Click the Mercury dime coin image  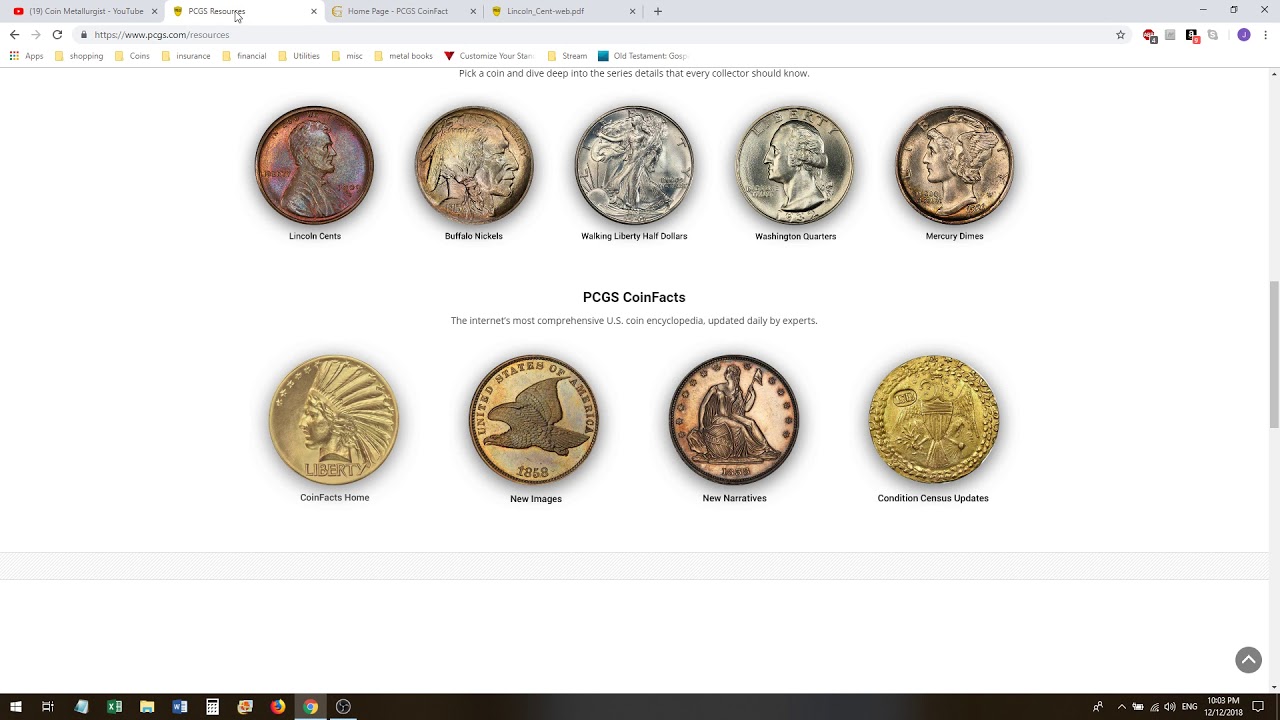(x=955, y=165)
